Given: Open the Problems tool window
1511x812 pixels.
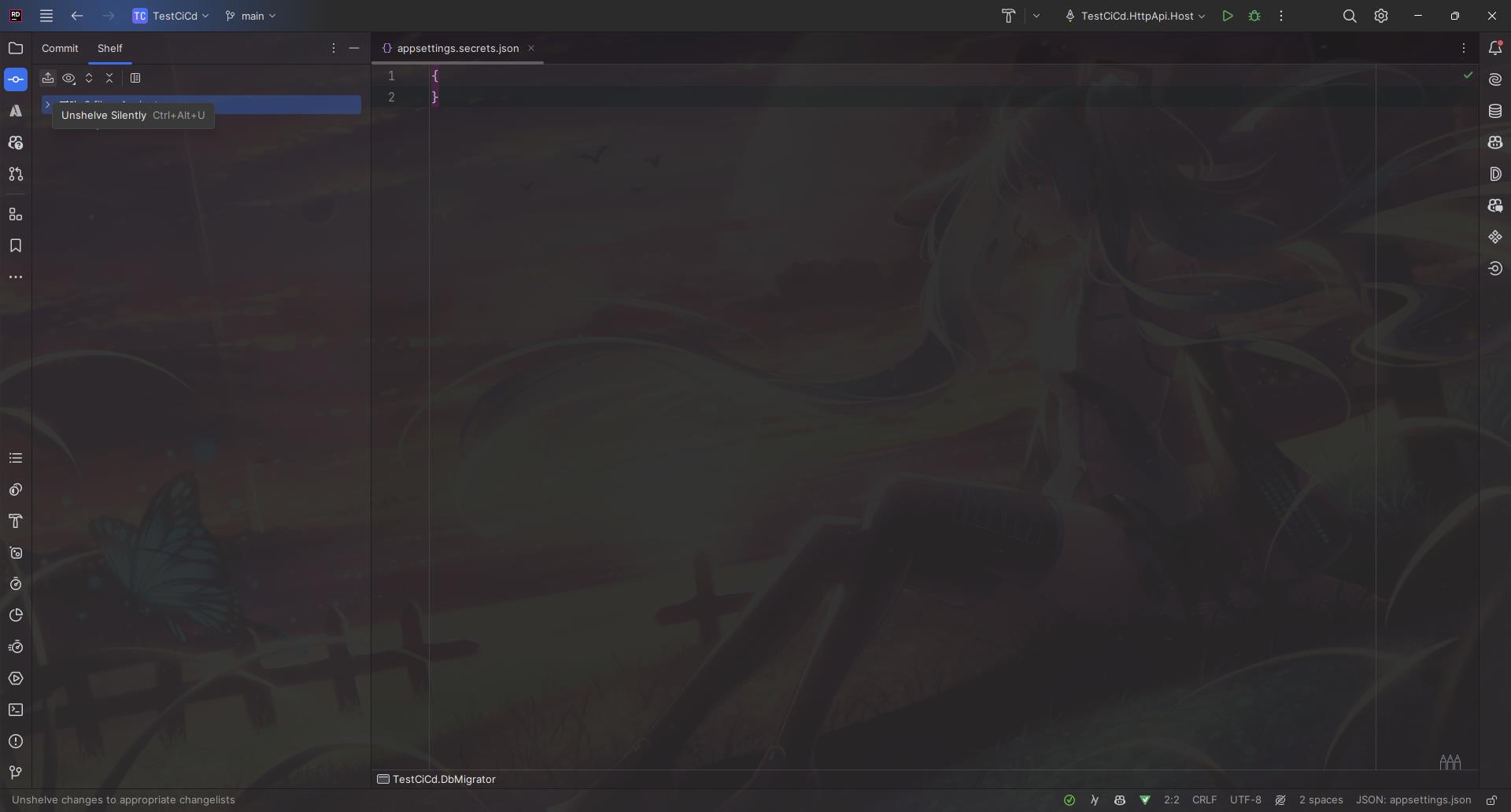Looking at the screenshot, I should (16, 741).
